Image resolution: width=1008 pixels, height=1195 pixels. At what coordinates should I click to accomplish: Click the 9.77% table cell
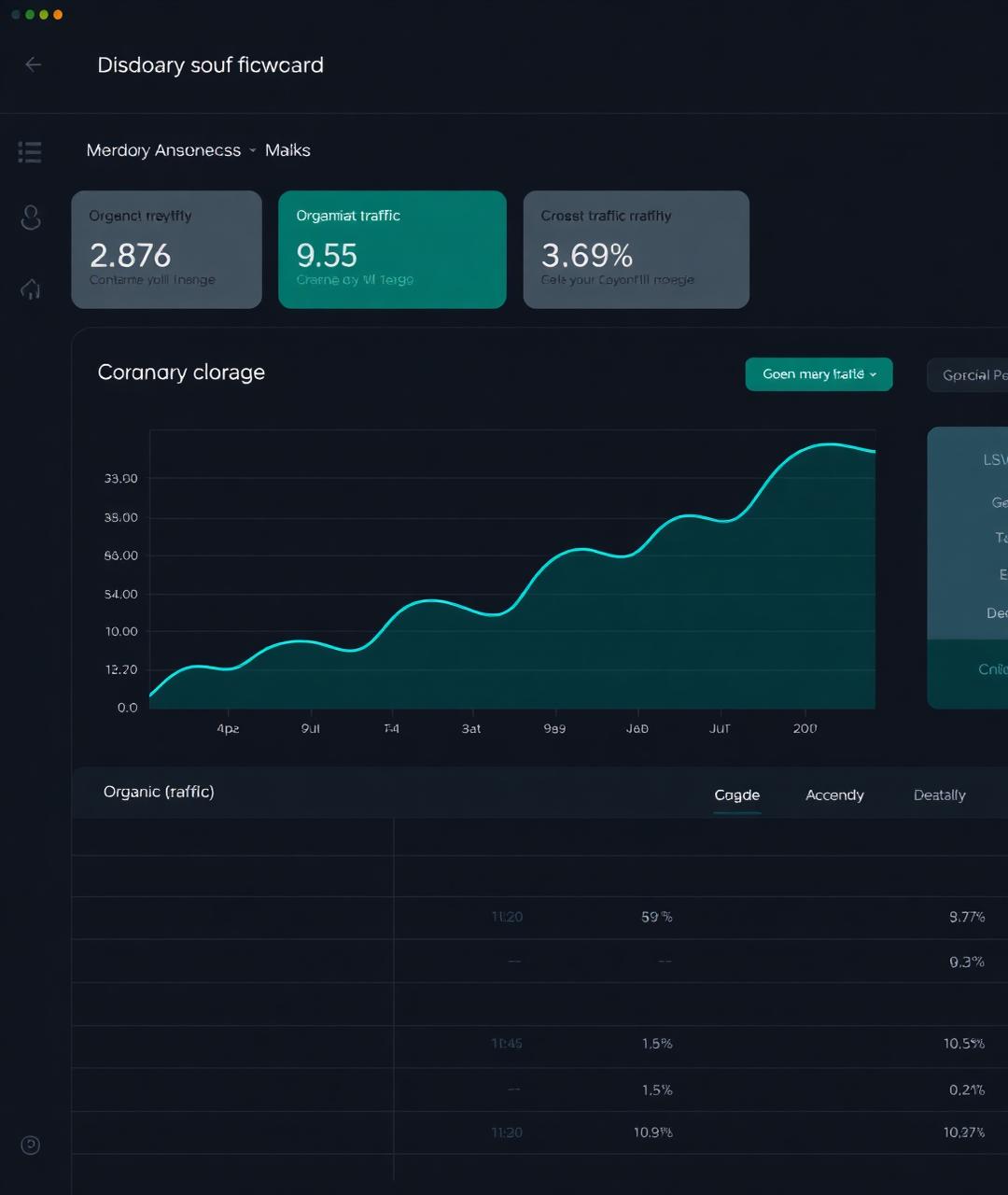click(x=967, y=918)
